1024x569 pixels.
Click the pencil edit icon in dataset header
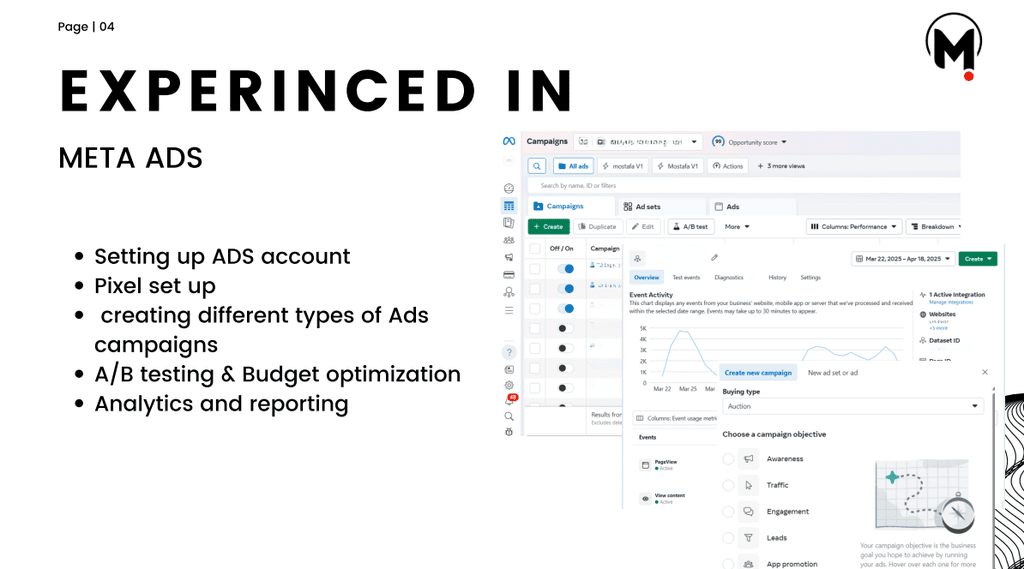[x=714, y=257]
